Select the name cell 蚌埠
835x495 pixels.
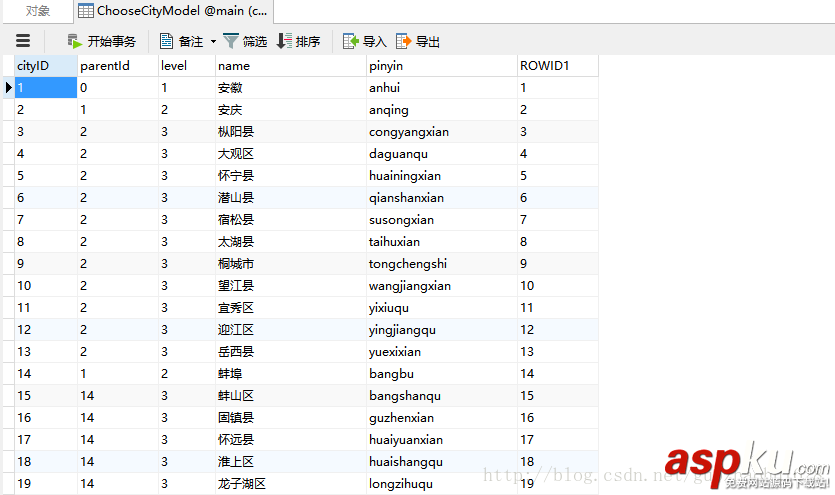pyautogui.click(x=291, y=374)
